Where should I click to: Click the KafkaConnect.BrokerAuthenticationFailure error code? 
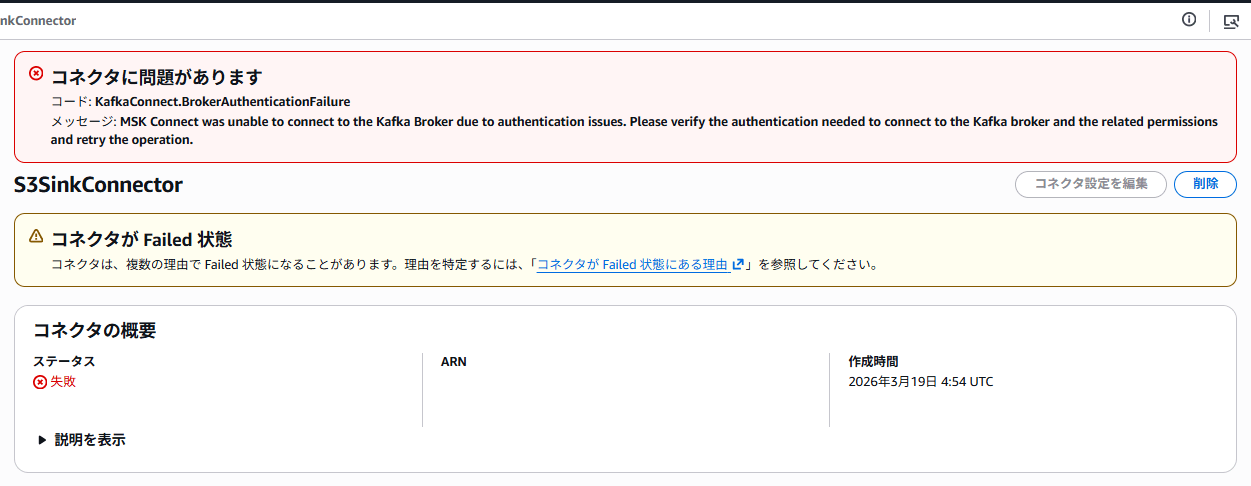222,101
